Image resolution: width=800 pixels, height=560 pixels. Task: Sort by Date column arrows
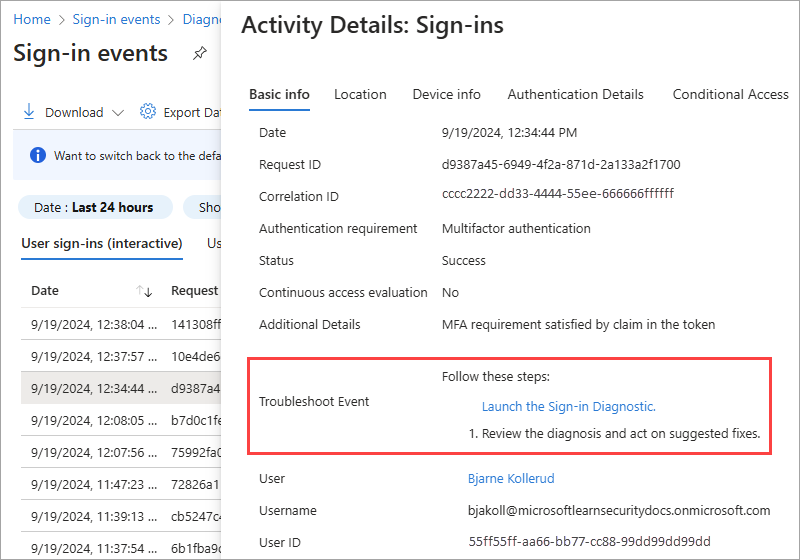click(x=144, y=291)
